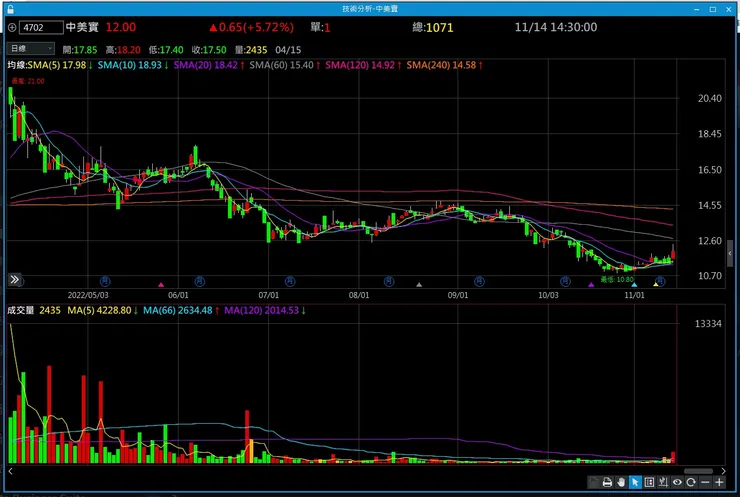This screenshot has height=497, width=740.
Task: Click the 09/01 date axis label
Action: tap(458, 295)
